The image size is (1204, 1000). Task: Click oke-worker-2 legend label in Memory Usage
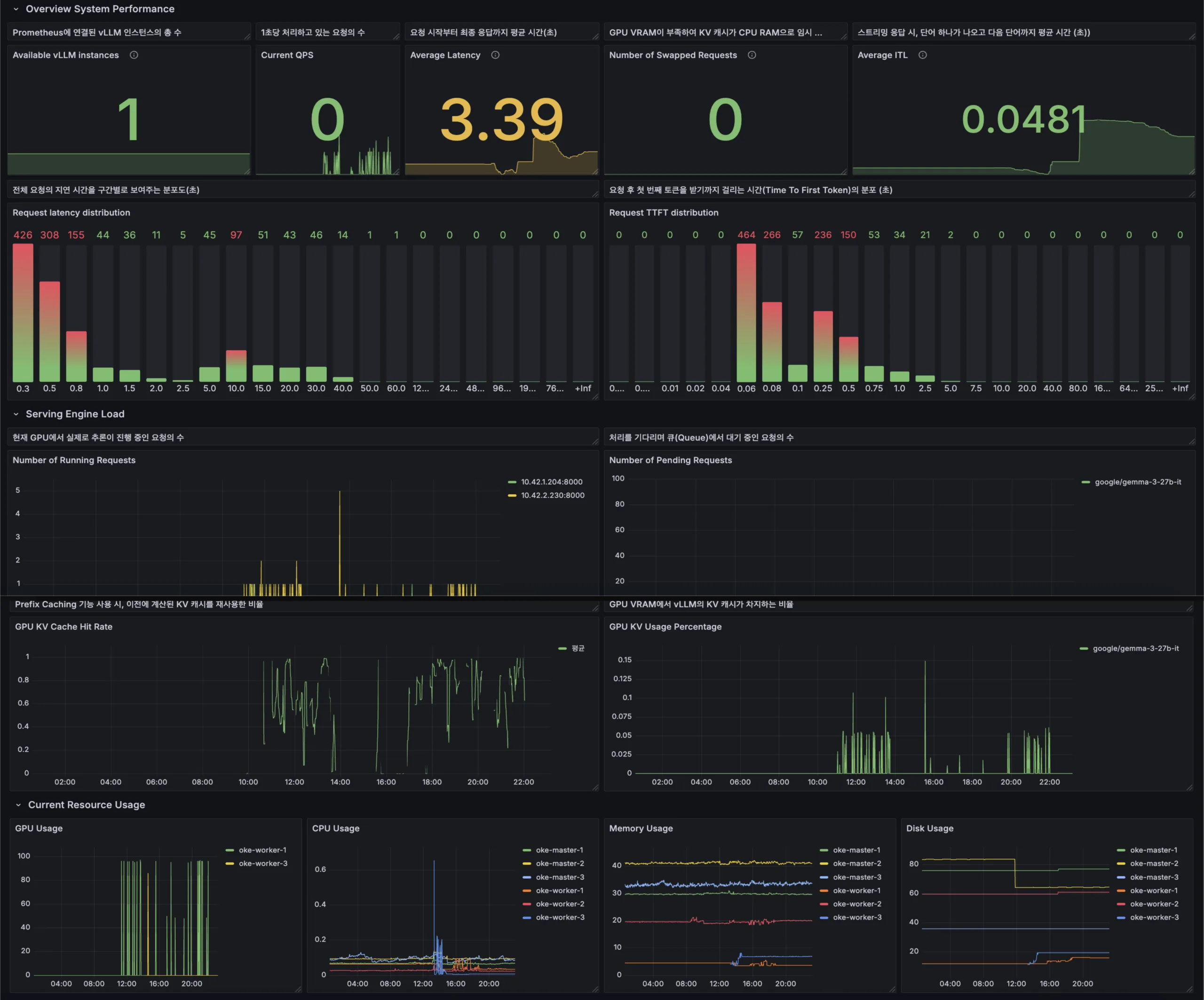(x=856, y=904)
